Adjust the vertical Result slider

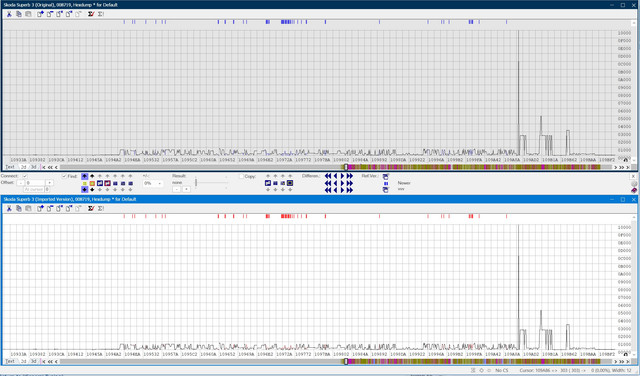click(196, 183)
